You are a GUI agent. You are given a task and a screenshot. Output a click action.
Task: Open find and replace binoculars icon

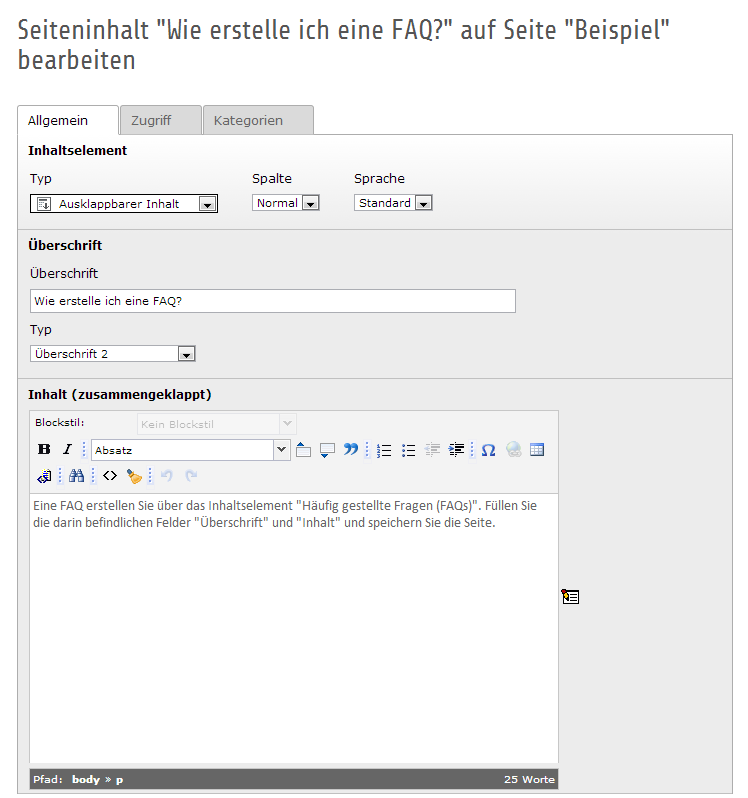point(76,476)
